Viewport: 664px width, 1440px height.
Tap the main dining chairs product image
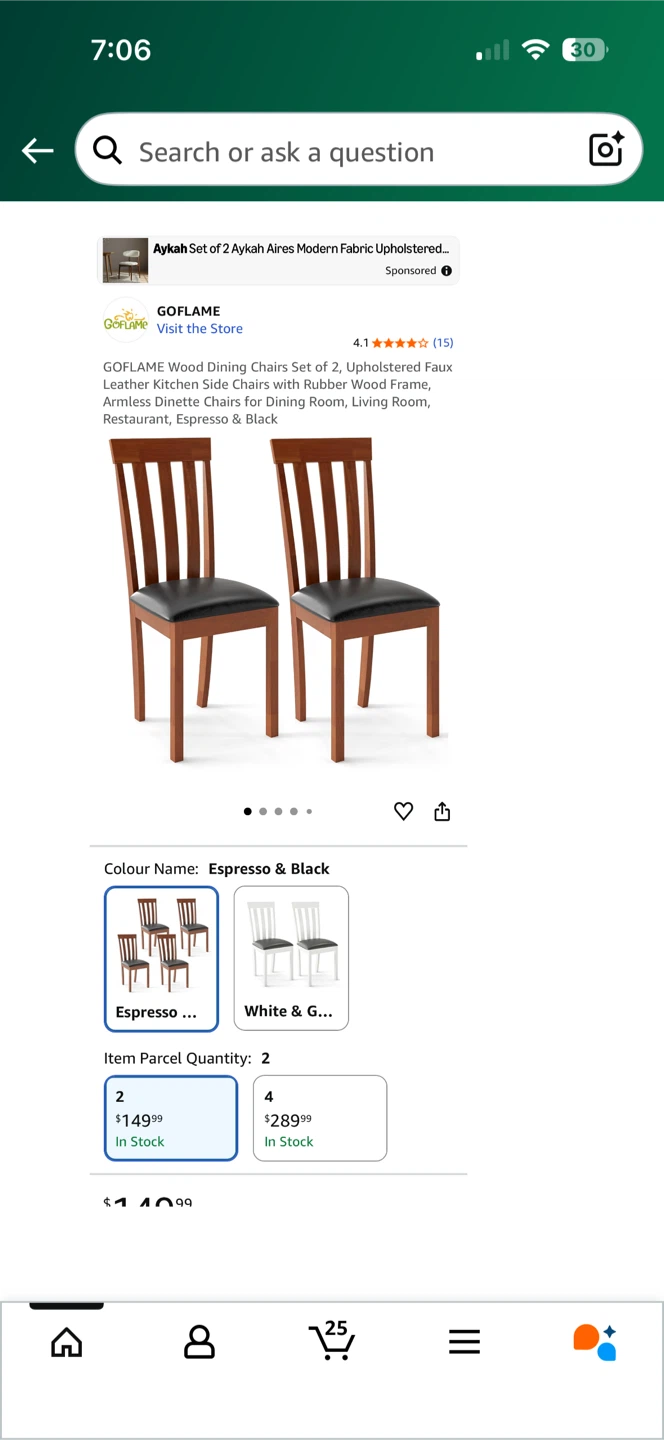(275, 599)
